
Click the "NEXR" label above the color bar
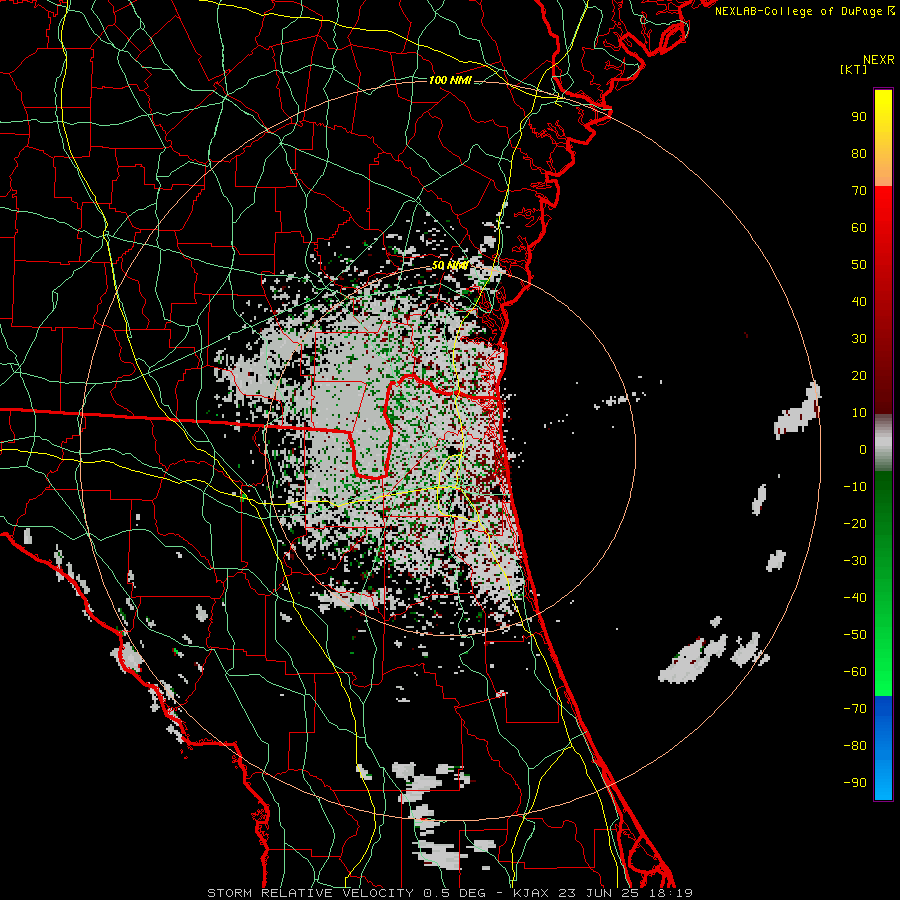tap(878, 60)
